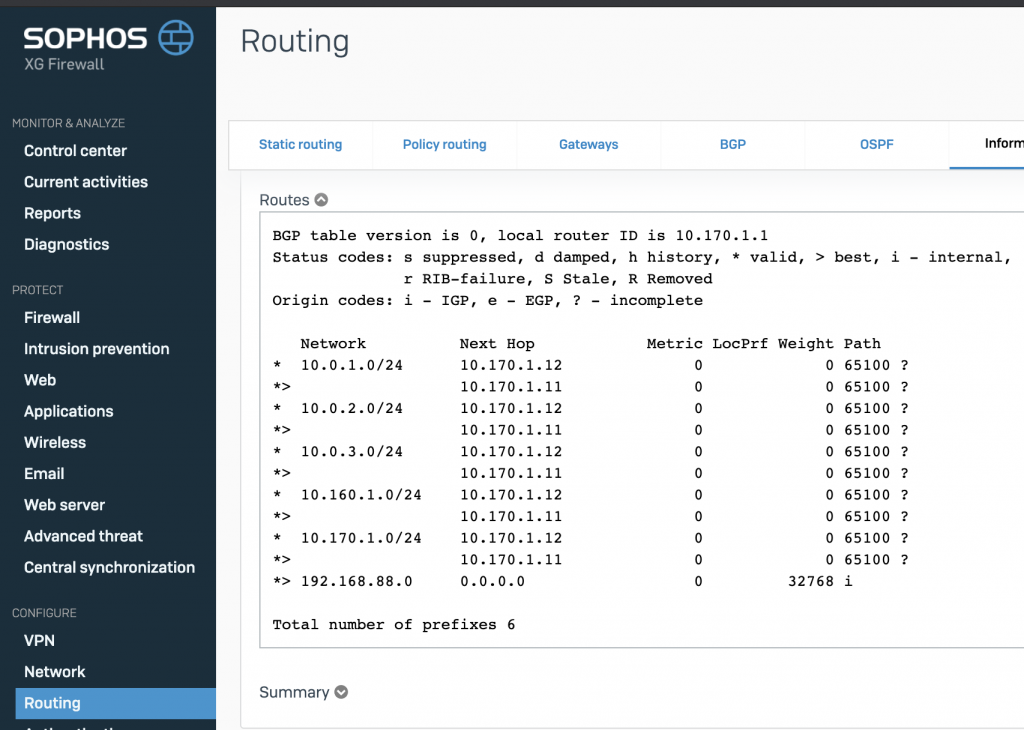Select Firewall in the Protect section
The height and width of the screenshot is (730, 1024).
(52, 318)
